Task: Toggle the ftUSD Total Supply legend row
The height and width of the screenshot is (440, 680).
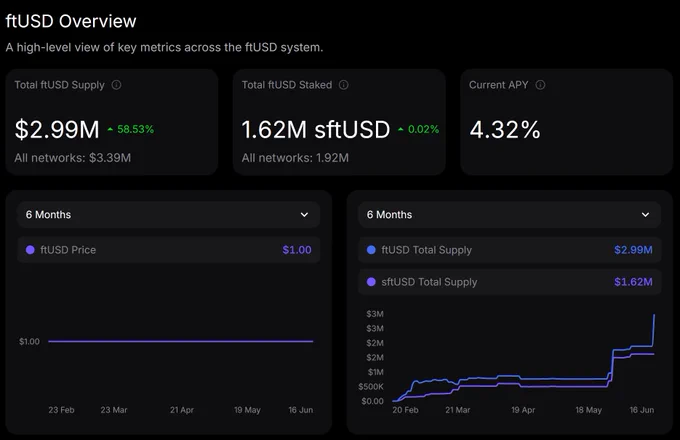Action: 510,250
